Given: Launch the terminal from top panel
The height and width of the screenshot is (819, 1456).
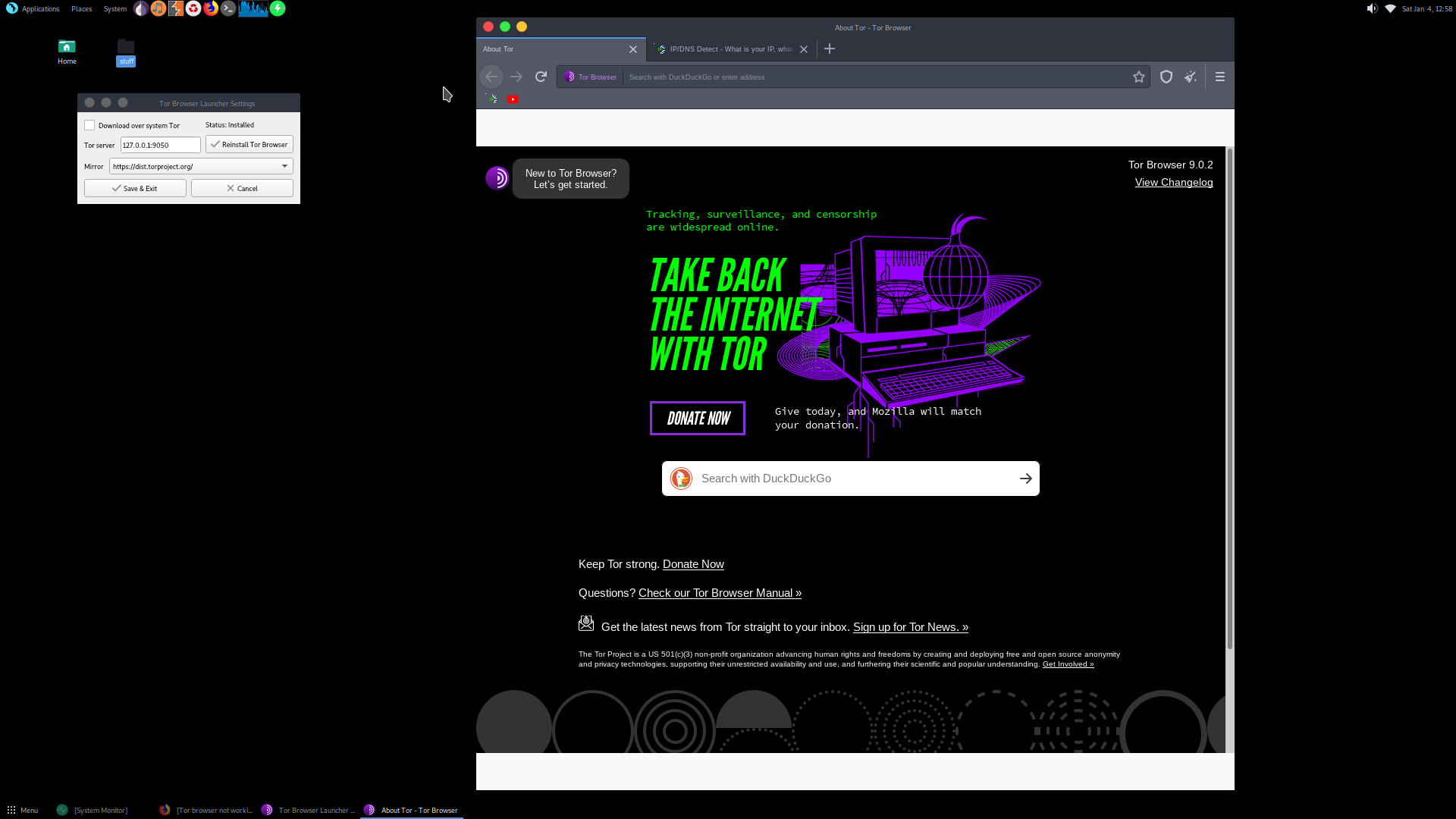Looking at the screenshot, I should [x=228, y=8].
